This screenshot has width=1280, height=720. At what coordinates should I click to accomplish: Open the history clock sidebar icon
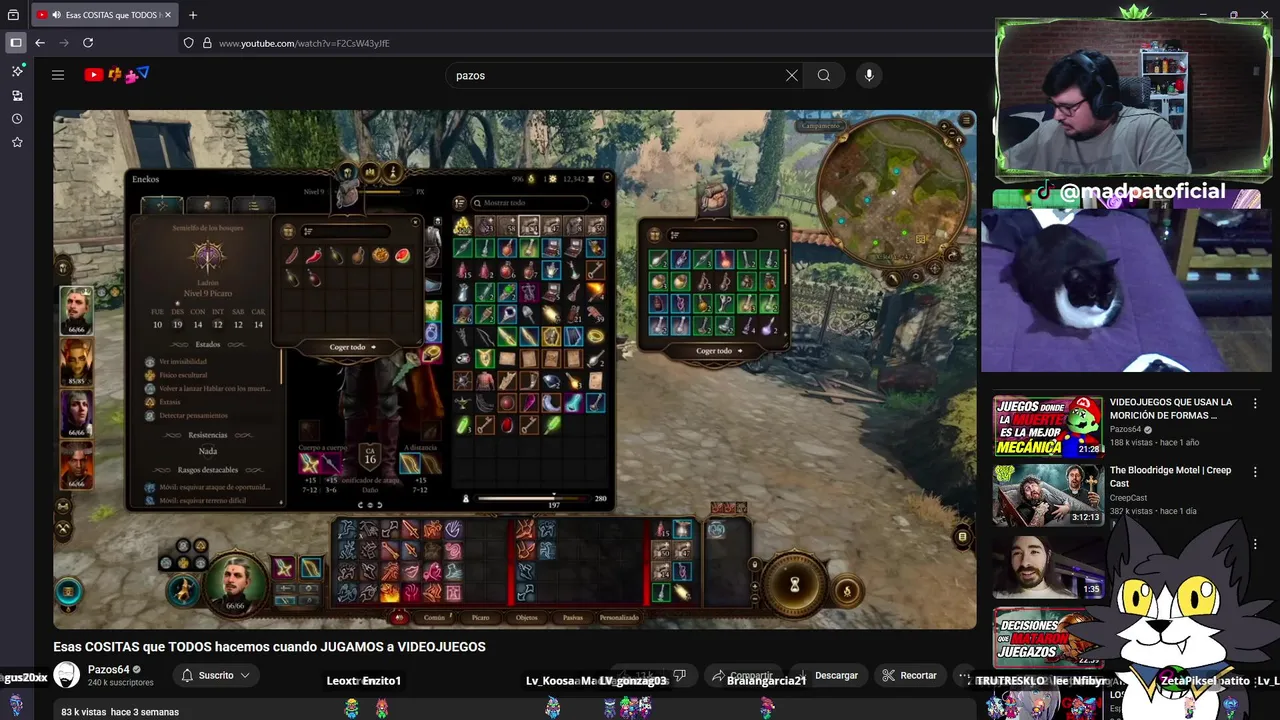coord(17,119)
